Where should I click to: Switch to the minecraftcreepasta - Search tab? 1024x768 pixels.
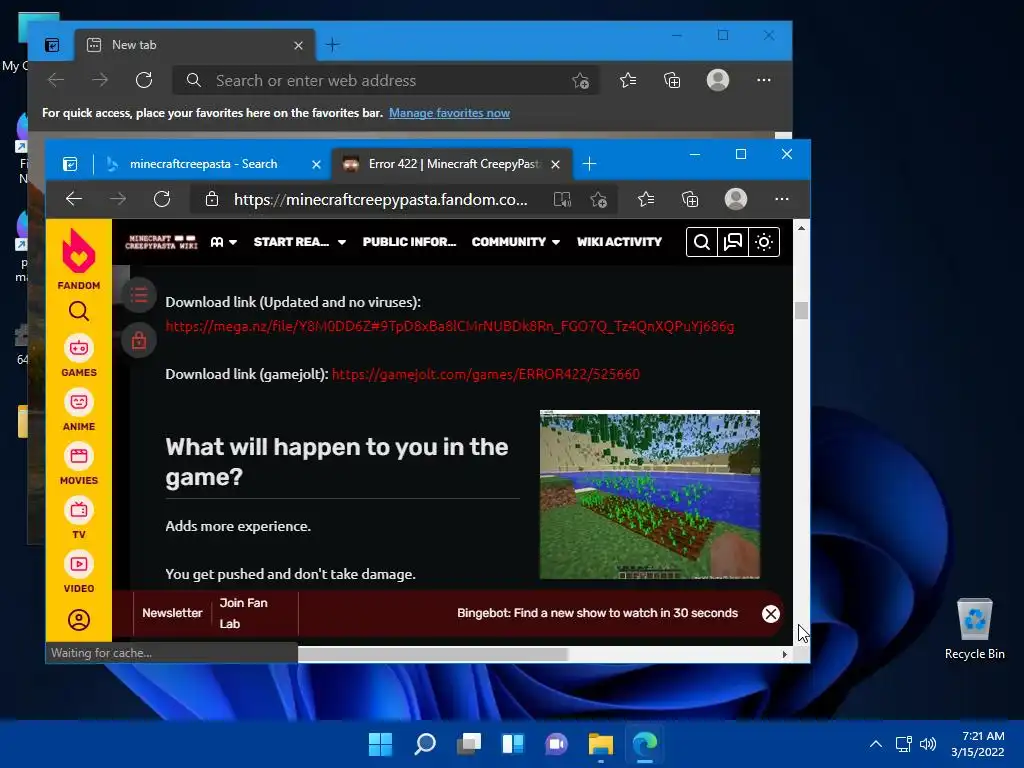click(x=202, y=164)
